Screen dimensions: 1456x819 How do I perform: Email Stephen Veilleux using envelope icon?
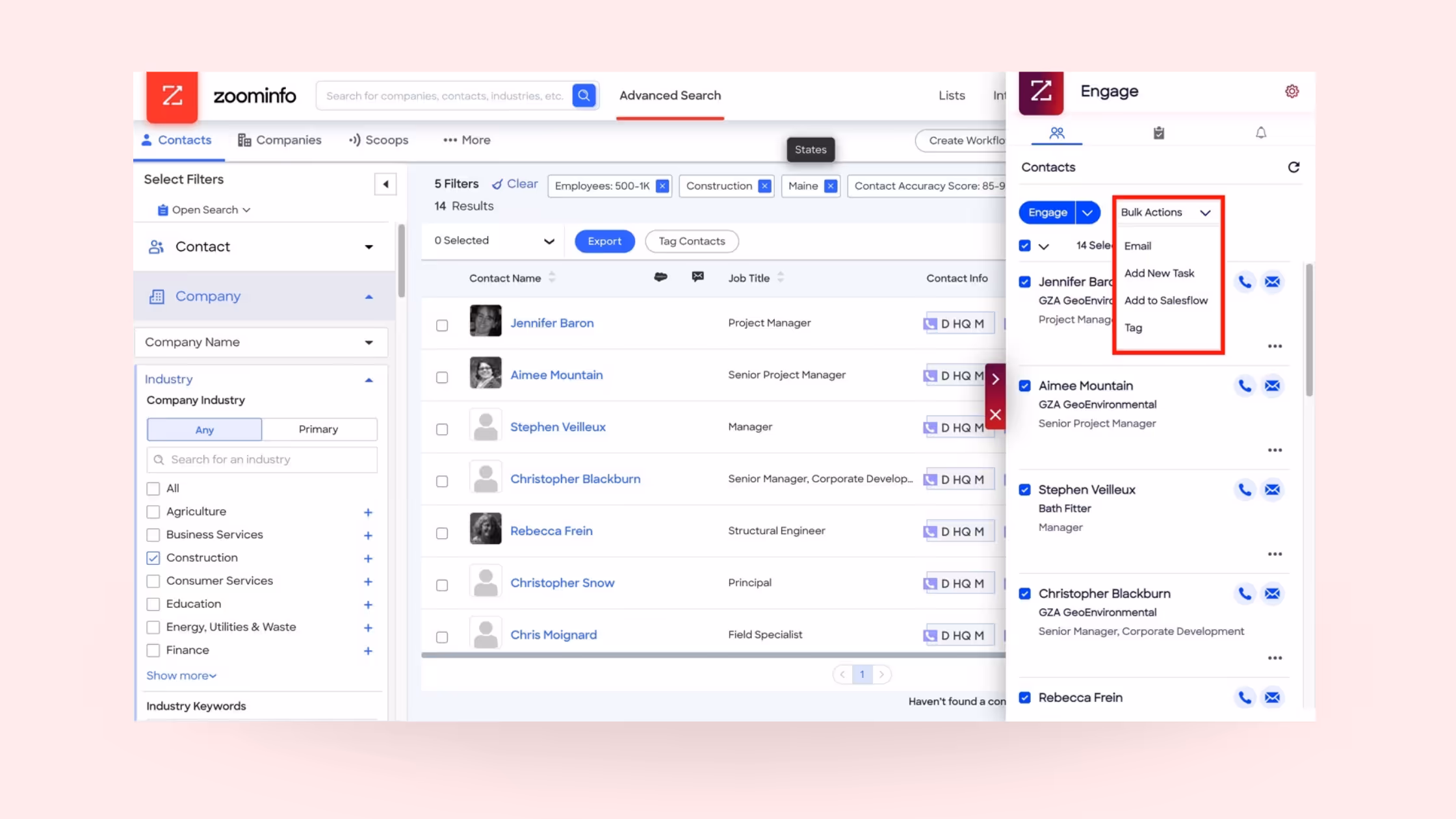(x=1272, y=490)
